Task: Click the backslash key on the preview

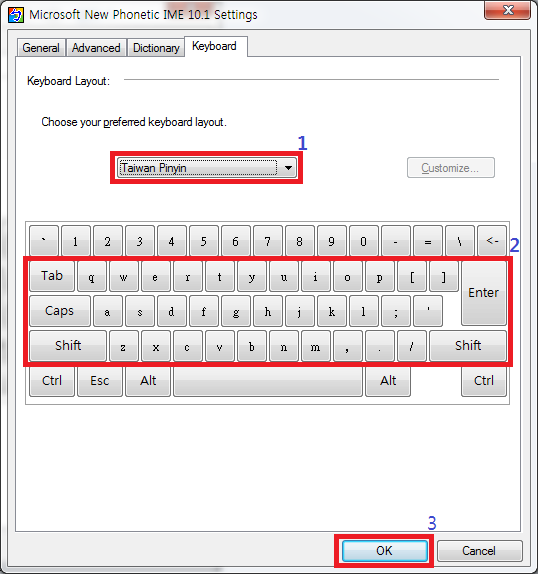Action: pos(460,241)
